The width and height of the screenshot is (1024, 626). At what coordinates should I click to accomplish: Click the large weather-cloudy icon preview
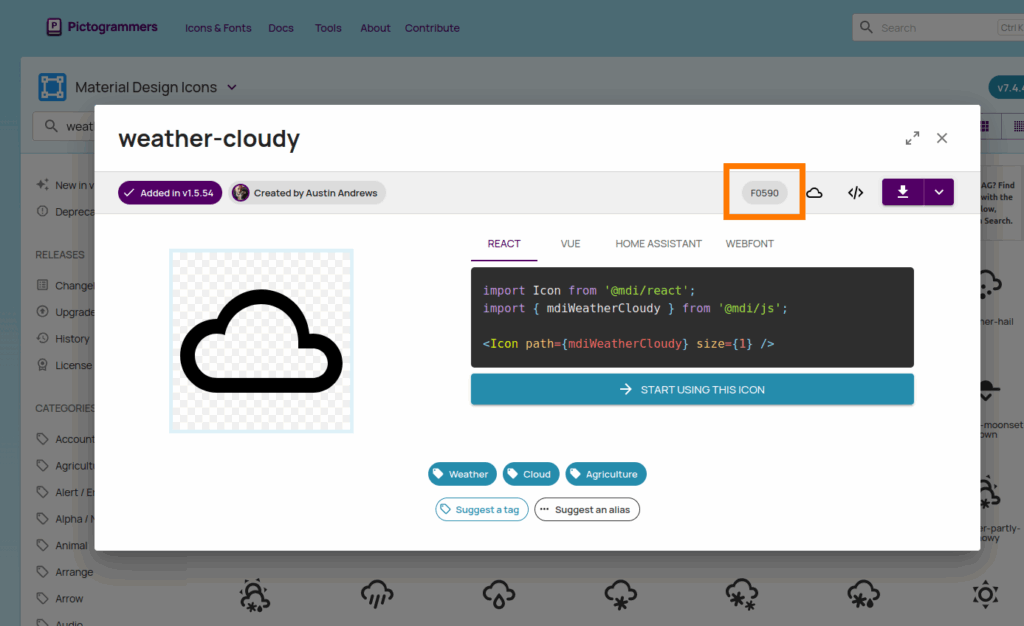point(261,341)
